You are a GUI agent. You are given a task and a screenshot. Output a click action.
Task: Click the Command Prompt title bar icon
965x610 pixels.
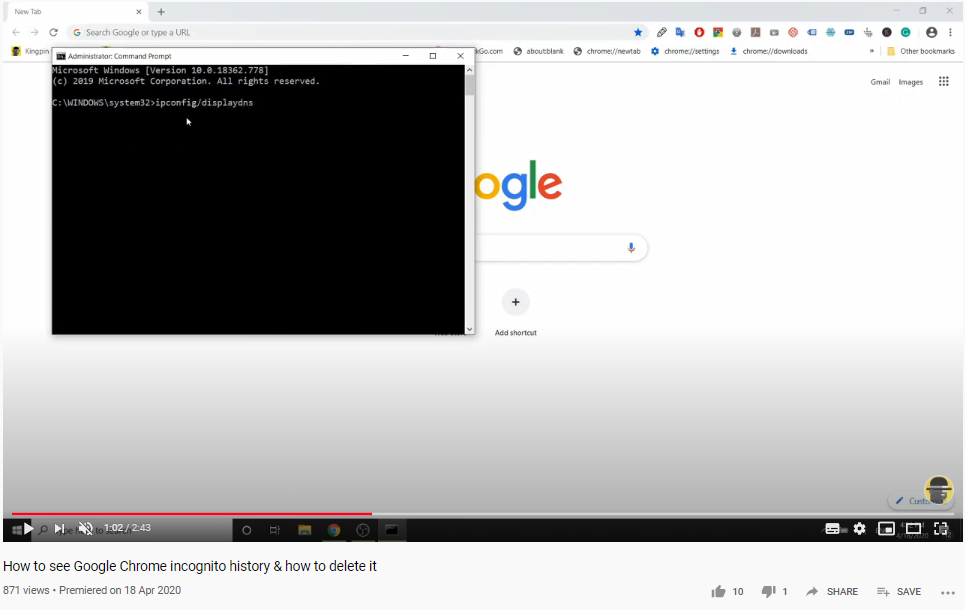(x=61, y=56)
